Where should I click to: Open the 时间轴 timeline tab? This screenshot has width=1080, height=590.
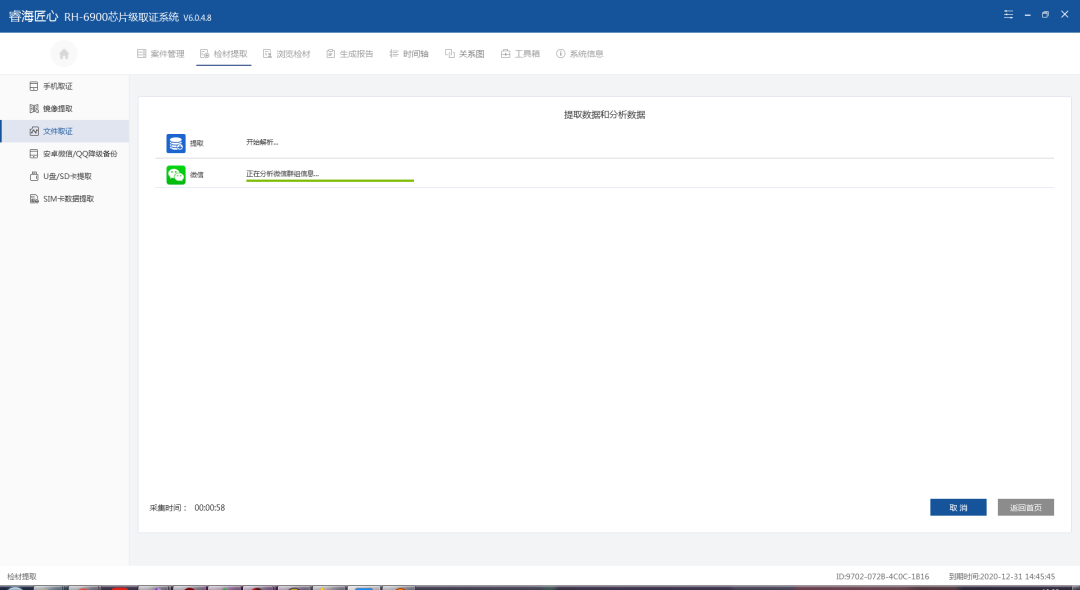point(409,54)
